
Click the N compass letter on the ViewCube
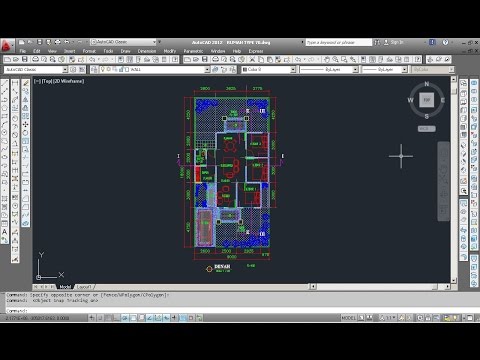pos(427,84)
